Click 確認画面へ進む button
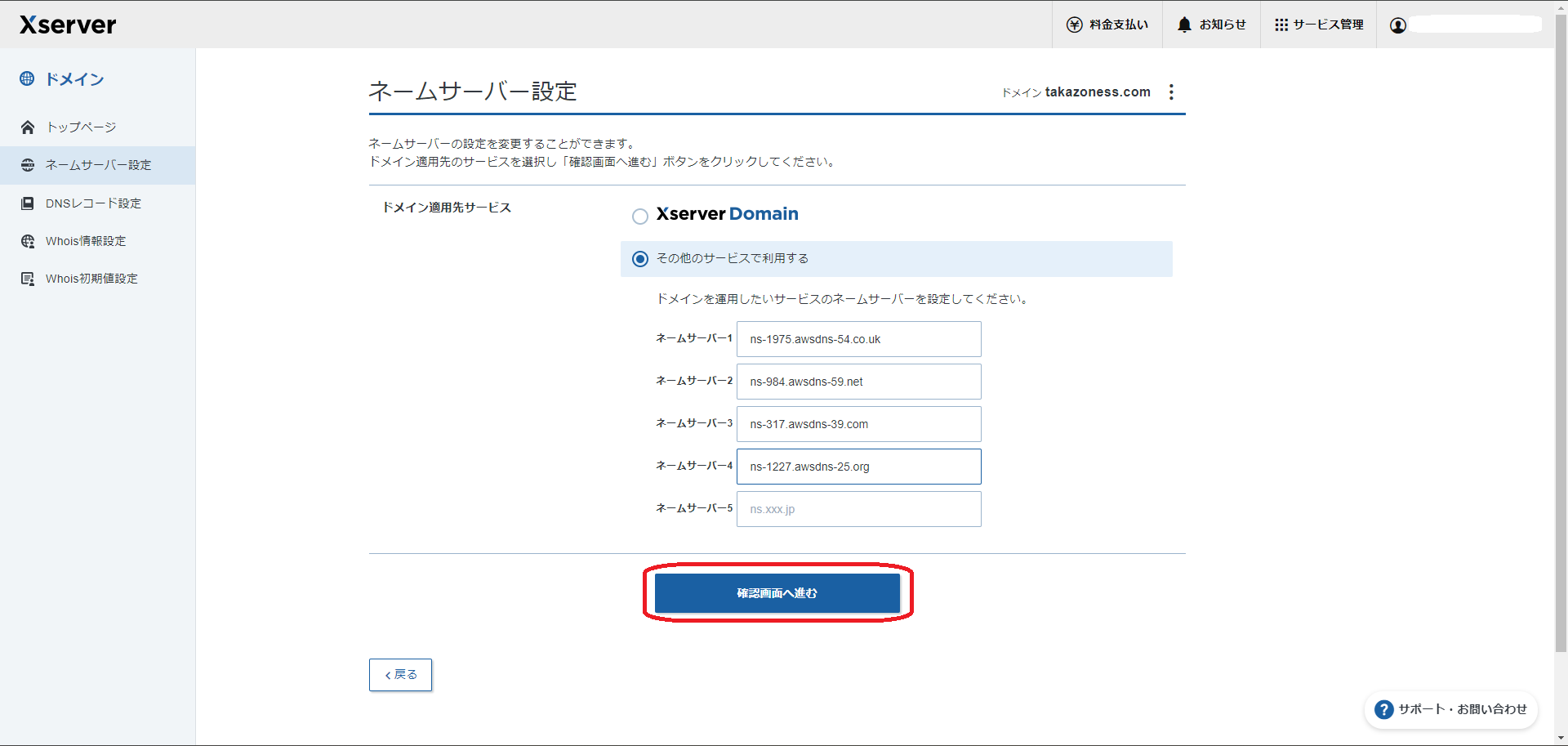 (777, 593)
